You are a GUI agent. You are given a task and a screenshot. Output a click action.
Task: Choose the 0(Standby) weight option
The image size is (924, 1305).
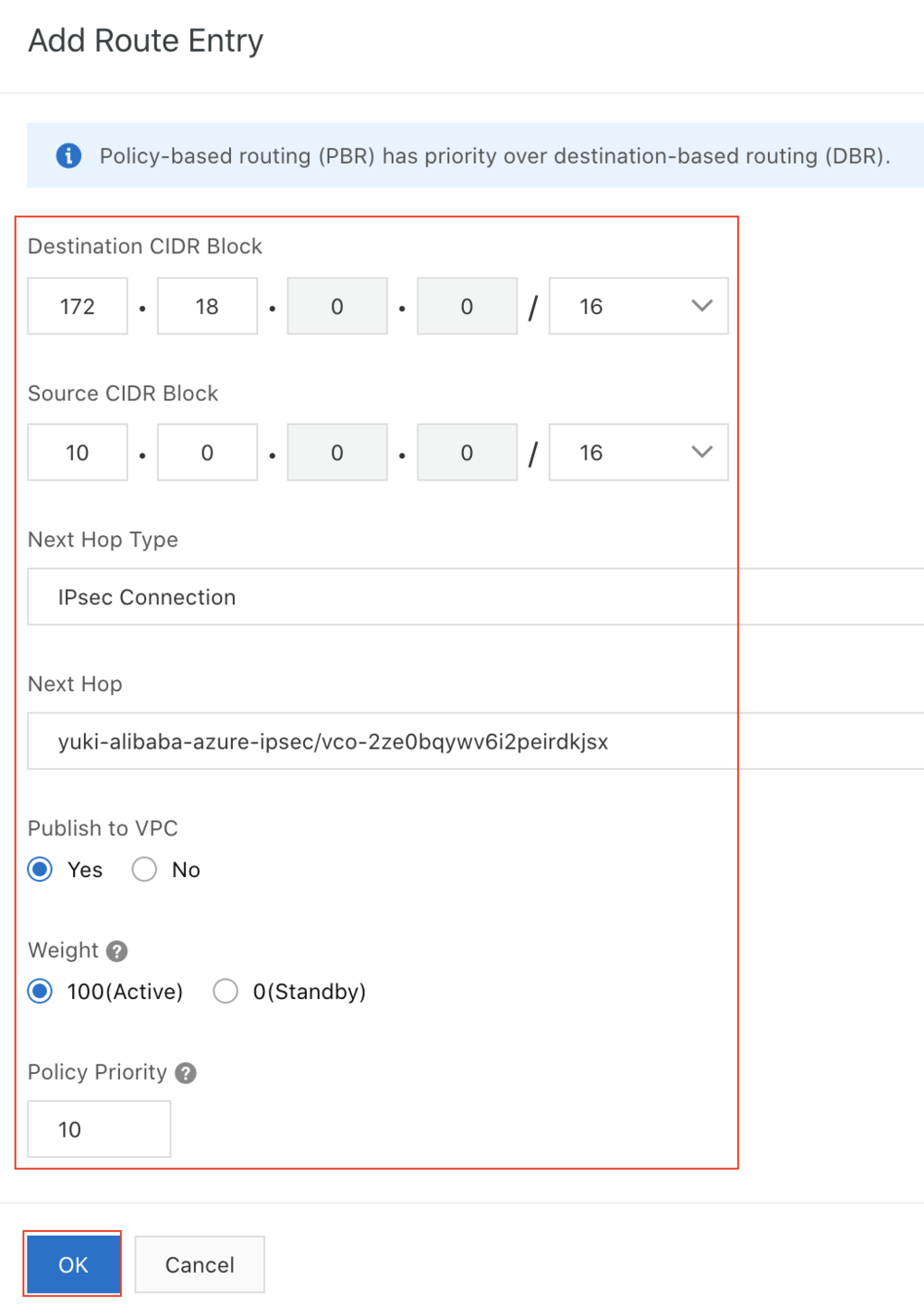pyautogui.click(x=225, y=992)
